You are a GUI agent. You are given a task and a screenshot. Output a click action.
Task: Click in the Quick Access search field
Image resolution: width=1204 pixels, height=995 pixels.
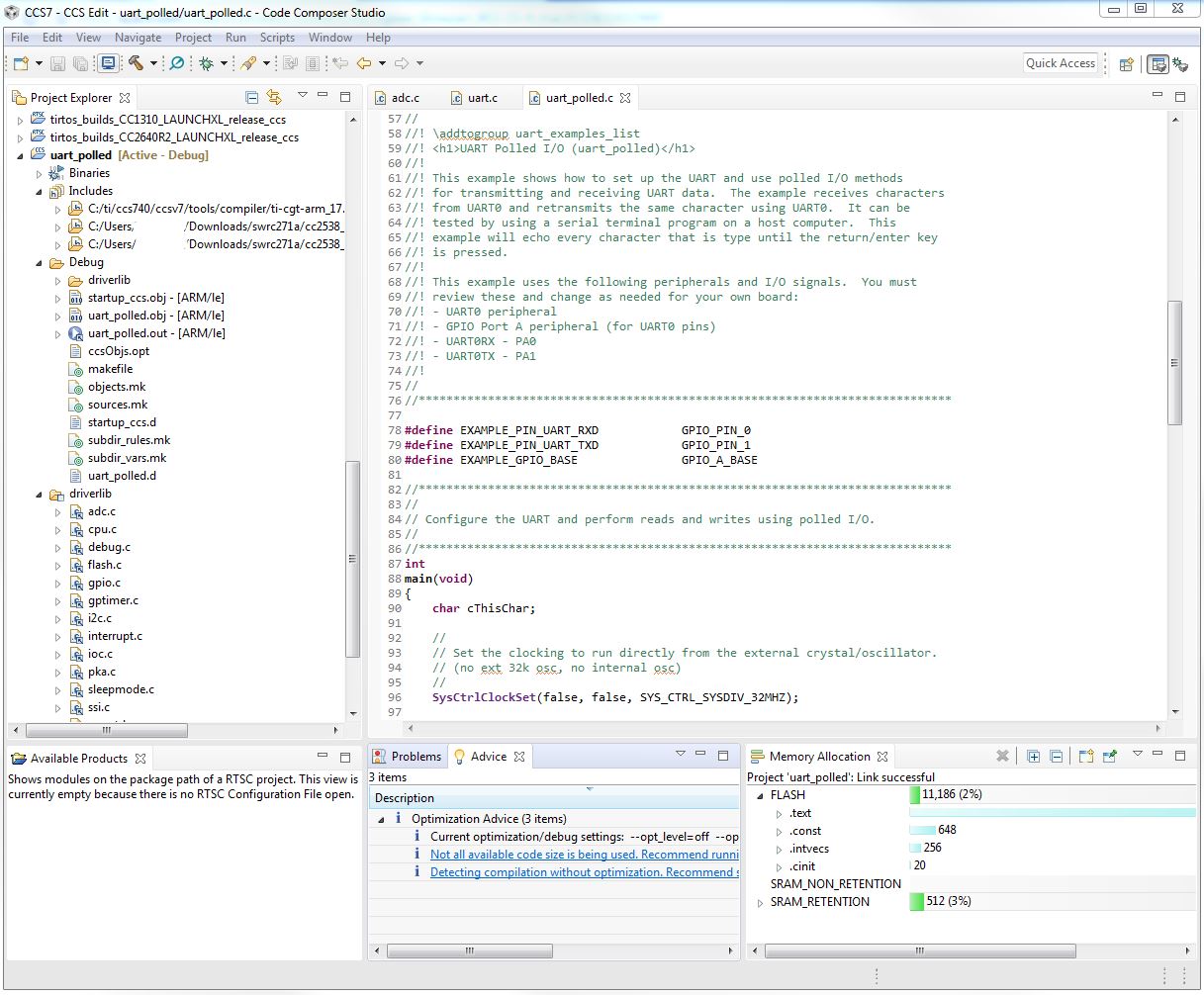coord(1060,63)
